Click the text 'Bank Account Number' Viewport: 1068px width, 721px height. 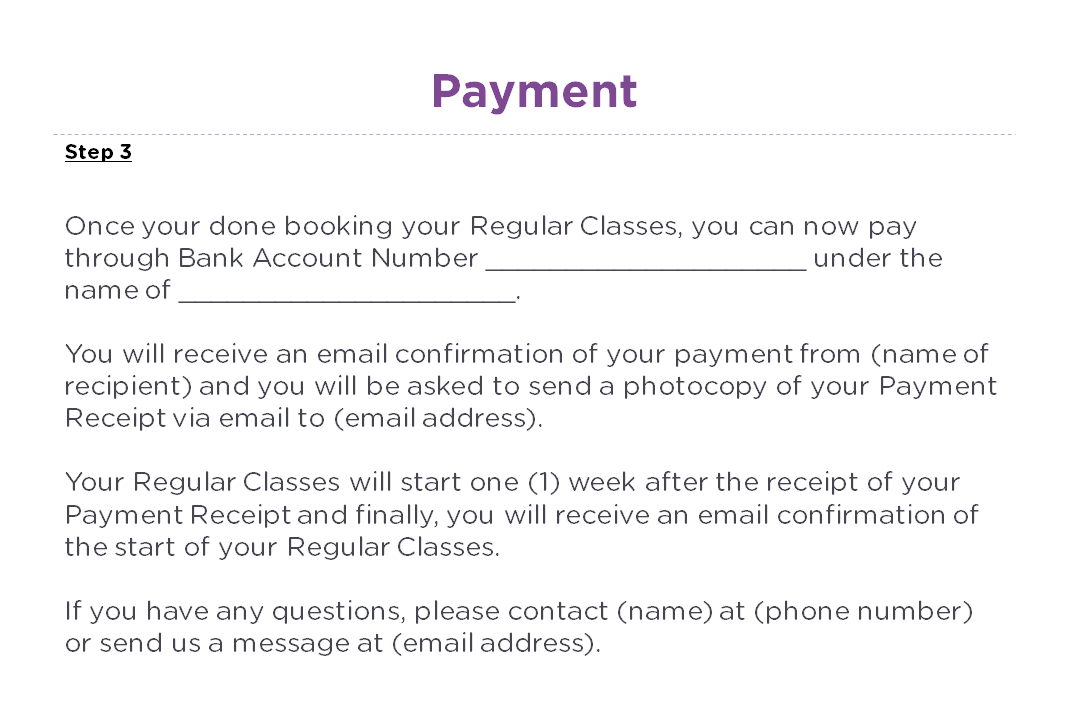[x=328, y=258]
